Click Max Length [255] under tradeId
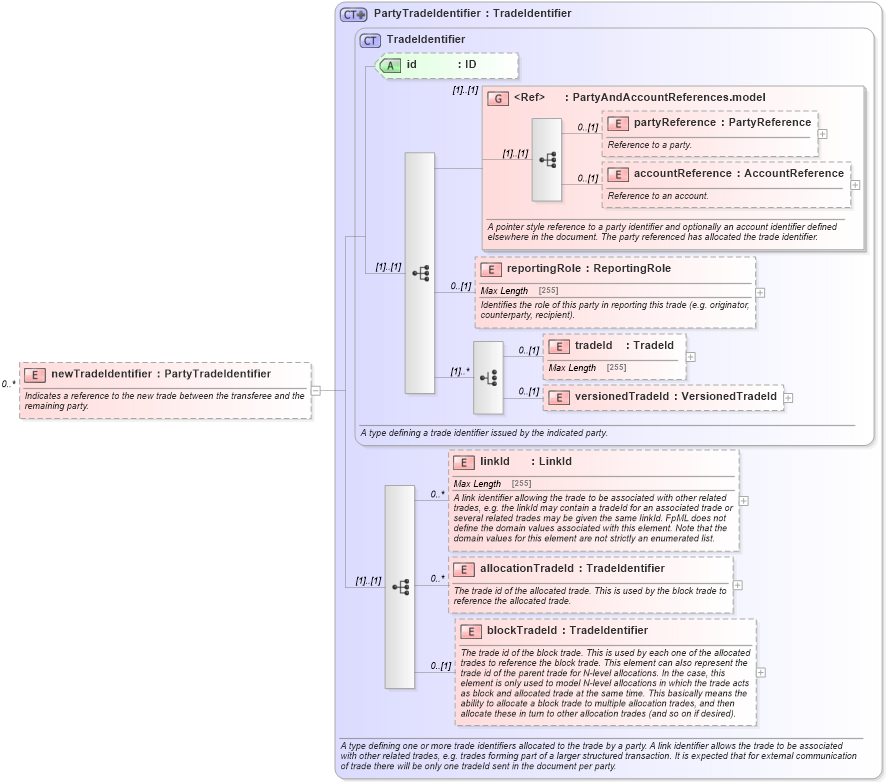This screenshot has width=887, height=782. point(587,367)
